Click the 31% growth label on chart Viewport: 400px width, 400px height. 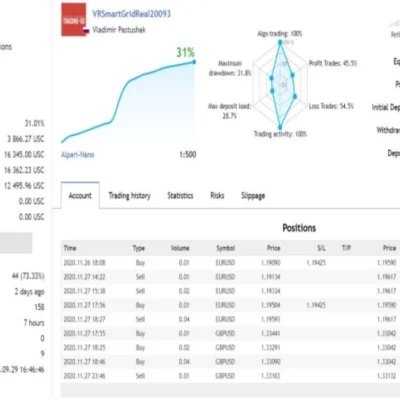pyautogui.click(x=185, y=52)
